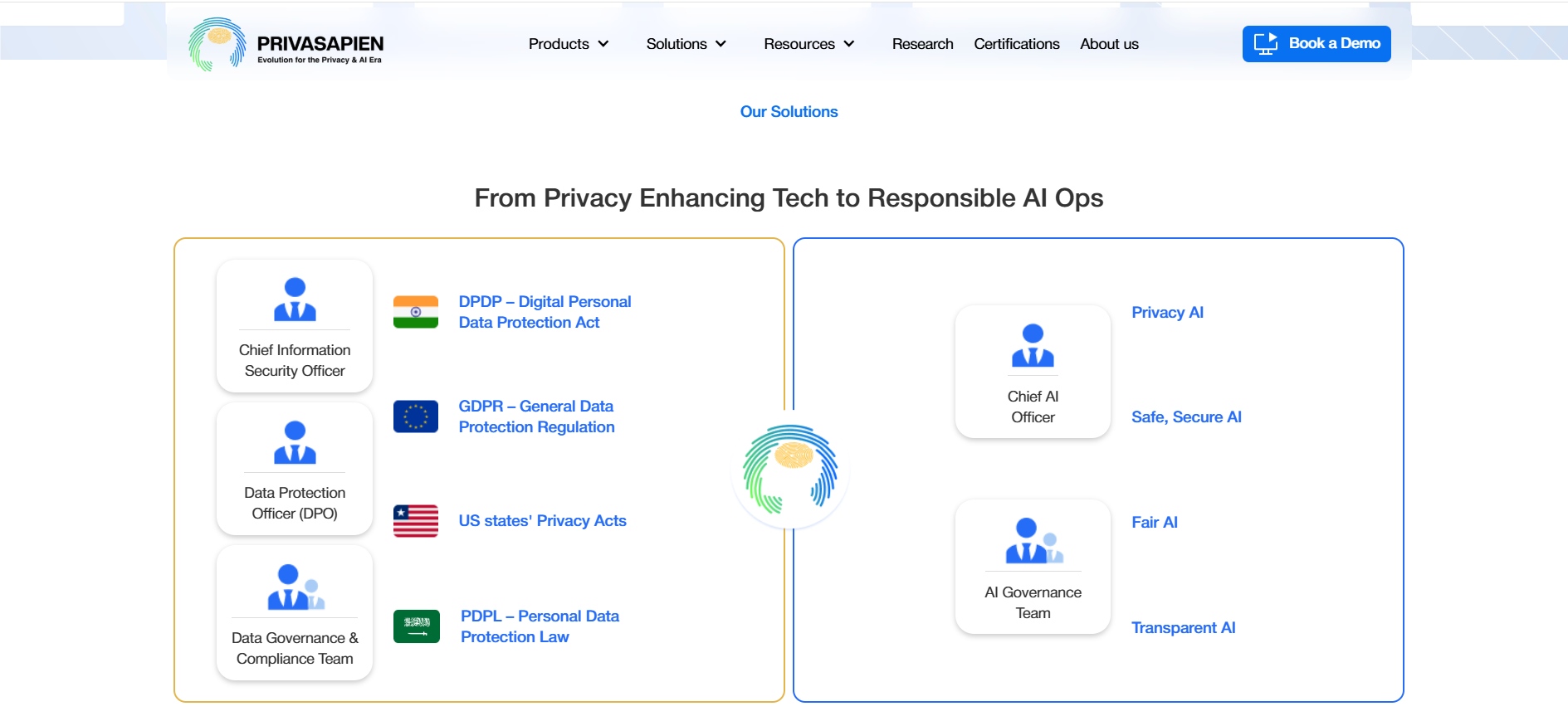The width and height of the screenshot is (1568, 721).
Task: Click the Saudi Arabia flag icon
Action: [x=417, y=626]
